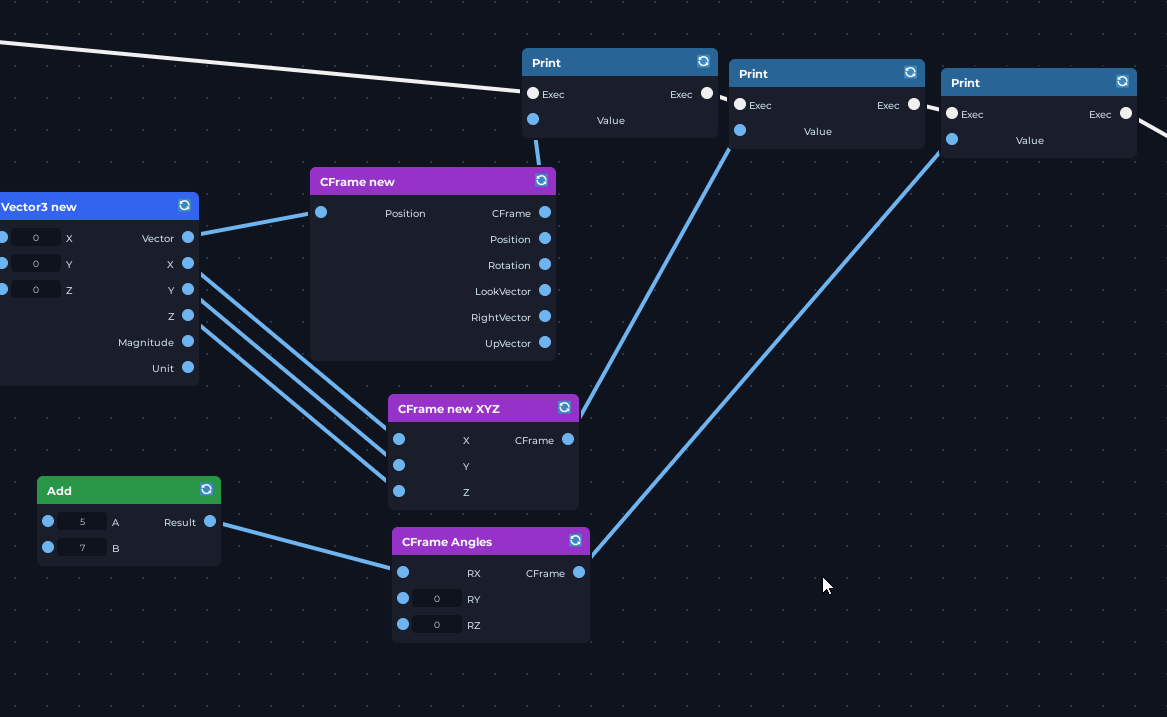Click RZ input pin on CFrame Angles
The width and height of the screenshot is (1167, 717).
403,625
